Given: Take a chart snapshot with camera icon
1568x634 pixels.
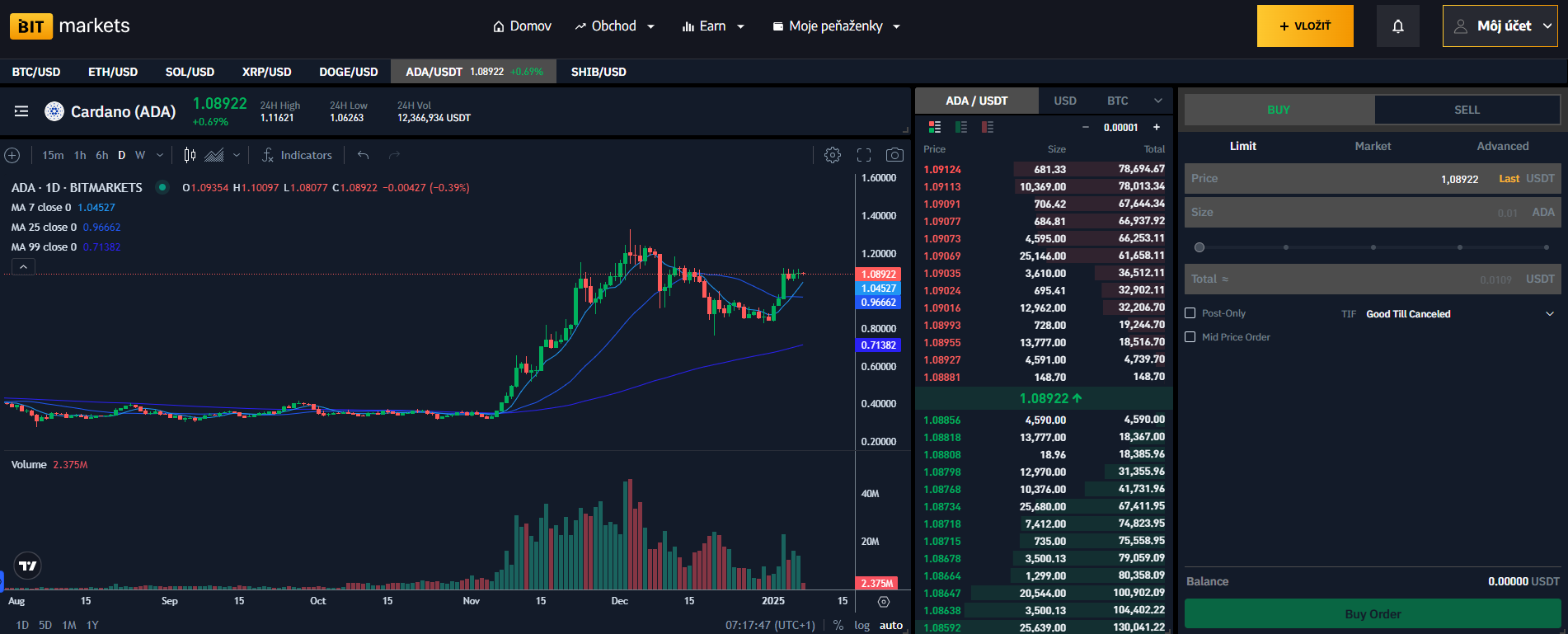Looking at the screenshot, I should (x=894, y=155).
